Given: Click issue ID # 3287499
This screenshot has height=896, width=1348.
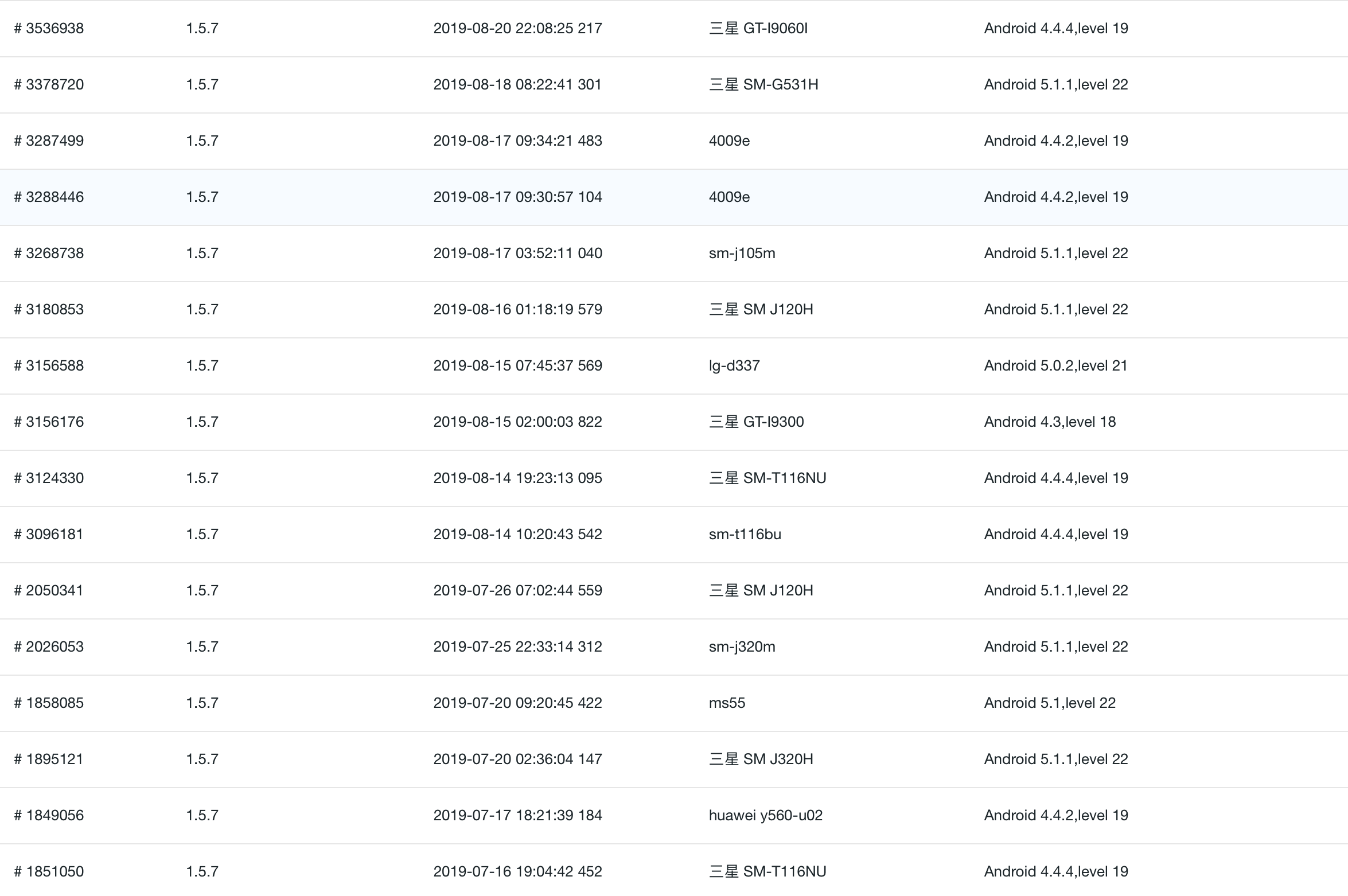Looking at the screenshot, I should click(49, 141).
